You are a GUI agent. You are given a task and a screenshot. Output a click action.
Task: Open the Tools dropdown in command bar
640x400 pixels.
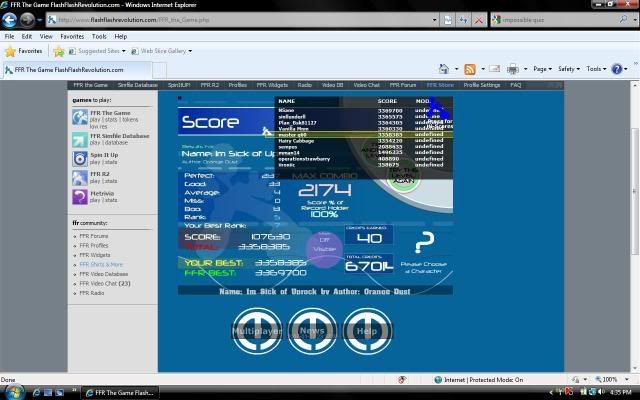(597, 69)
